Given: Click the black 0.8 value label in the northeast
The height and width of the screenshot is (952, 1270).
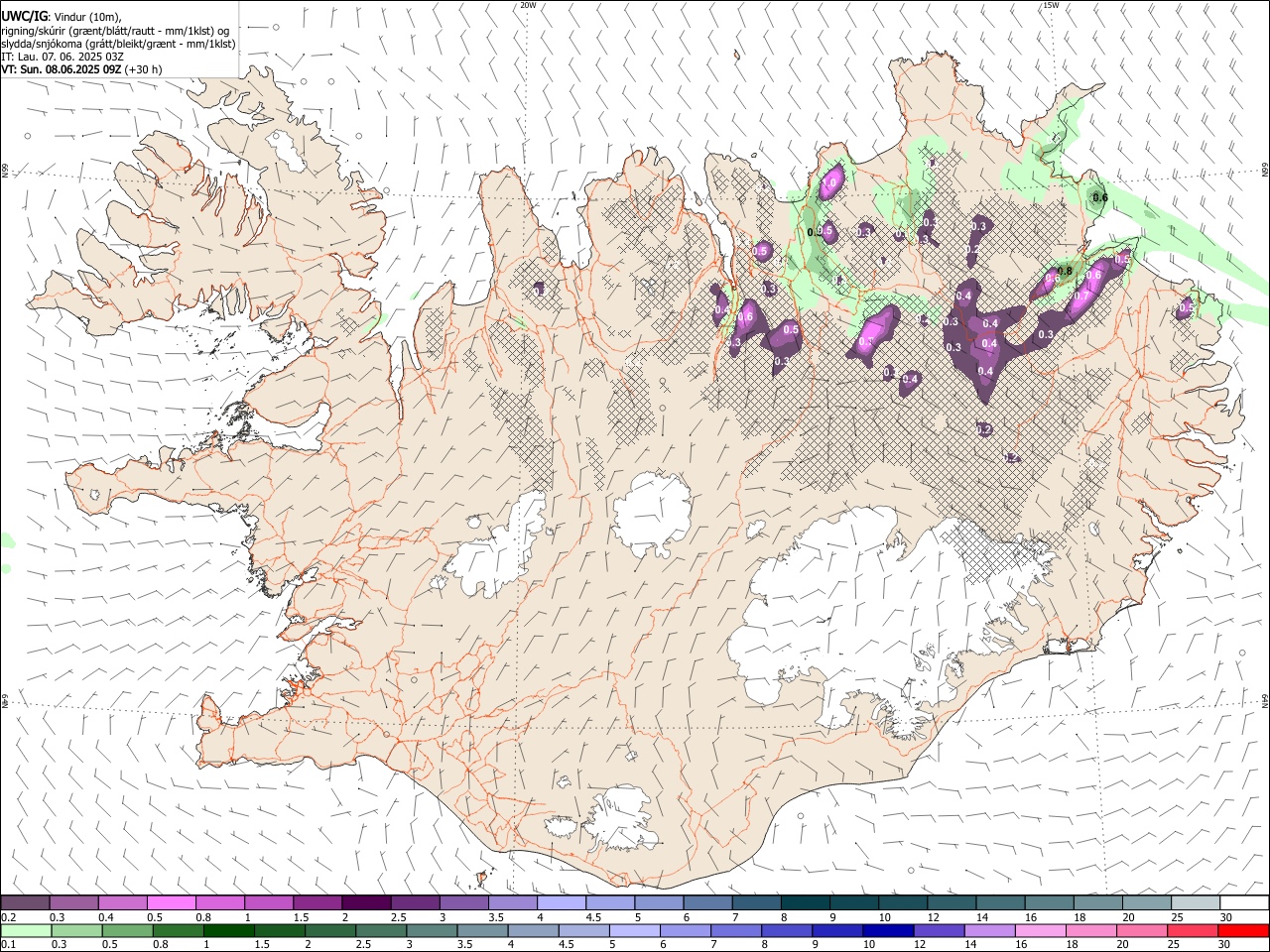Looking at the screenshot, I should pos(1066,271).
